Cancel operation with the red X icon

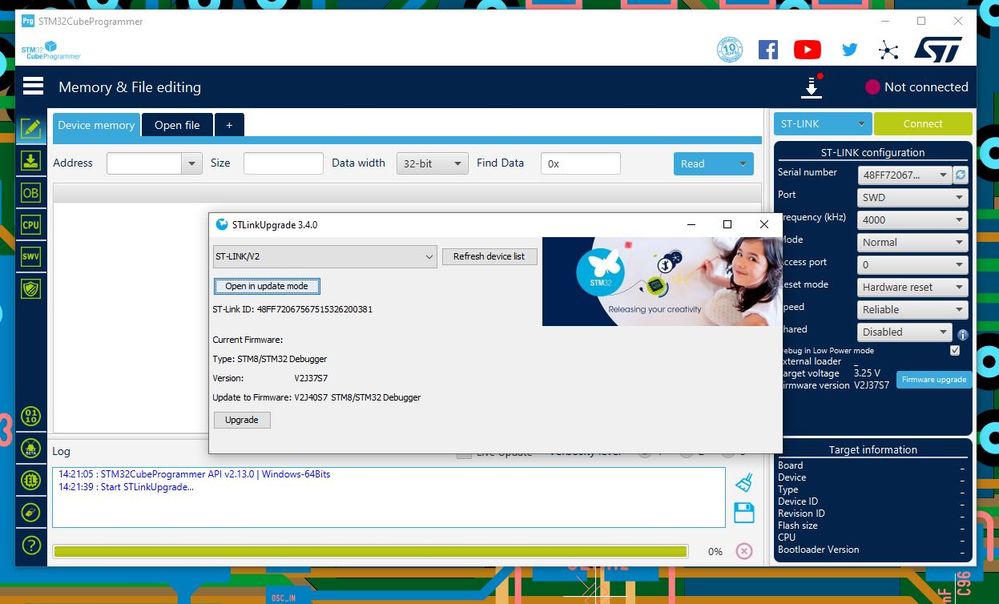click(744, 551)
